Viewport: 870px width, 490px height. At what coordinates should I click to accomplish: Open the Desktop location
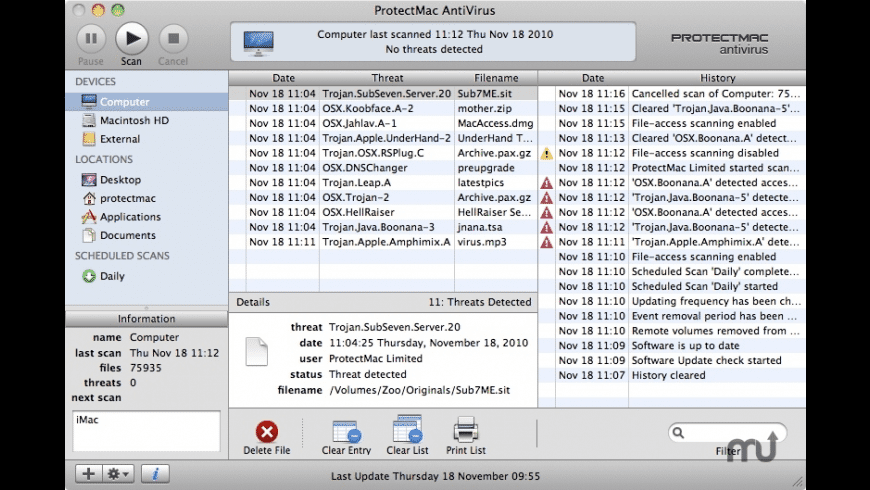(146, 180)
